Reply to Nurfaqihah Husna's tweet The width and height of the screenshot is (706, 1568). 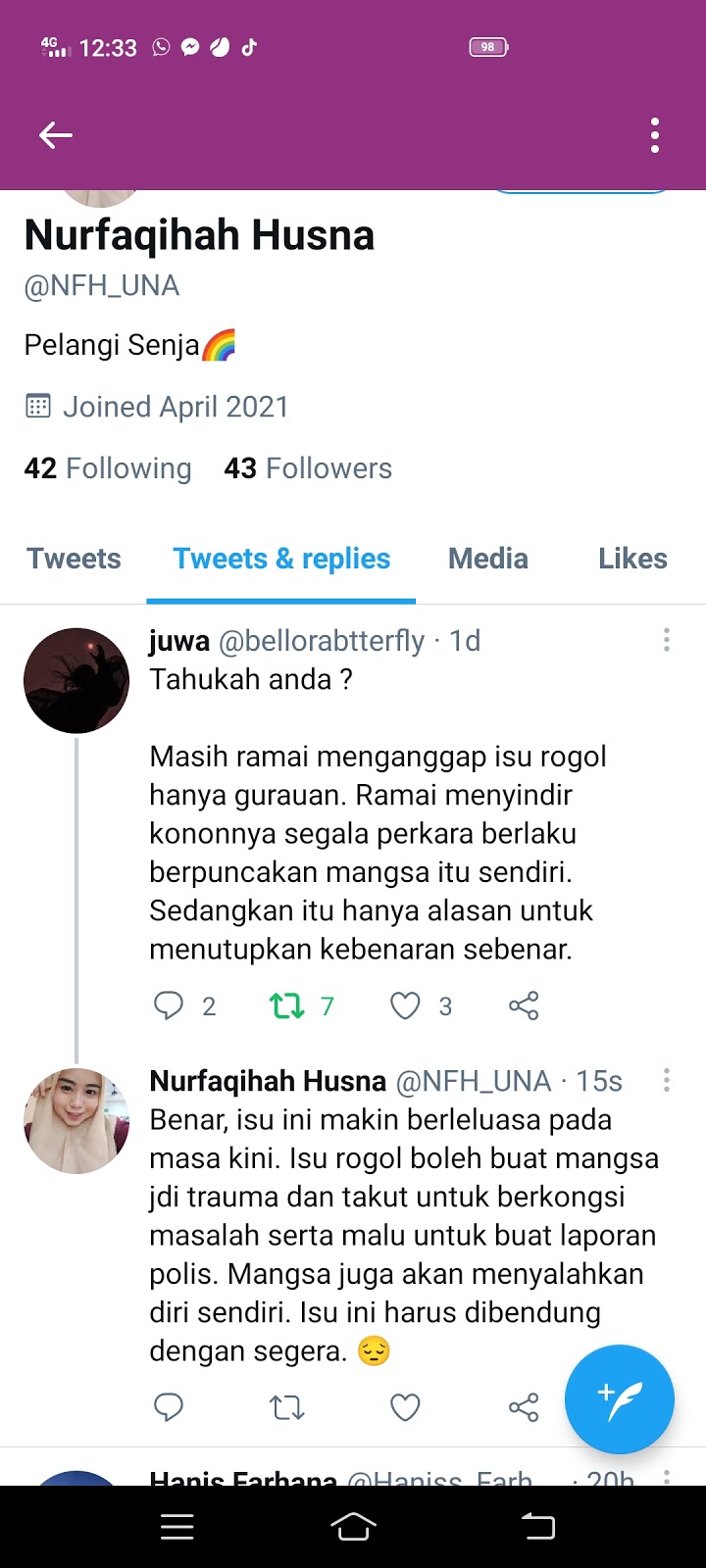coord(169,1407)
